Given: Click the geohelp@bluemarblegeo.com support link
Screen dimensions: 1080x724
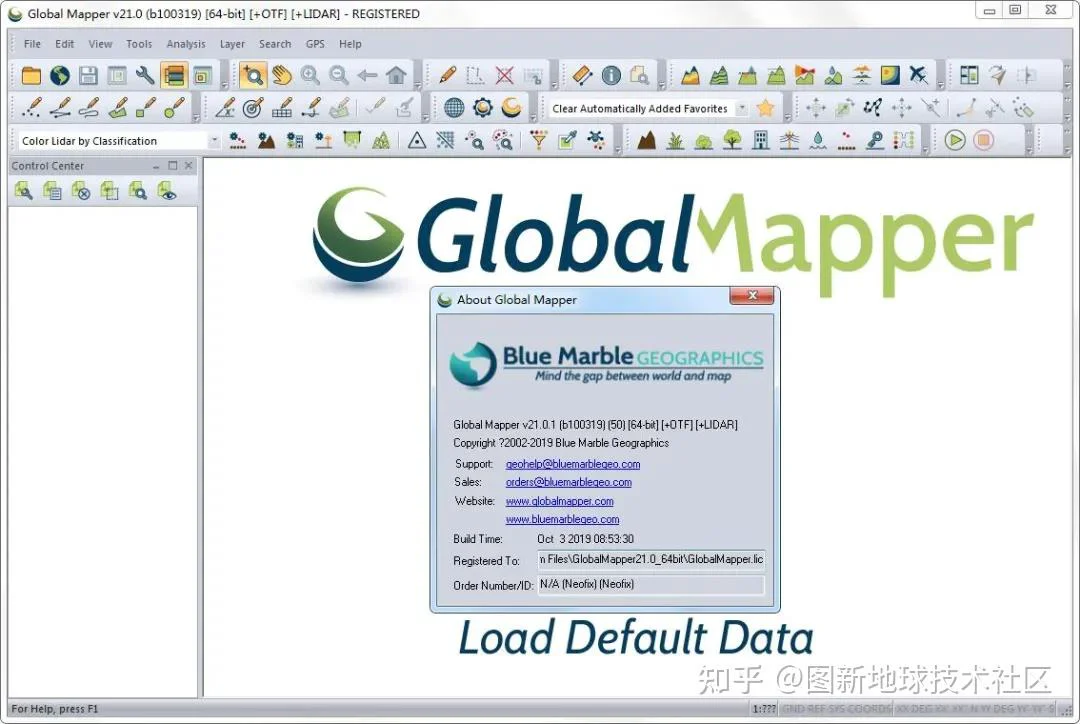Looking at the screenshot, I should (x=573, y=464).
